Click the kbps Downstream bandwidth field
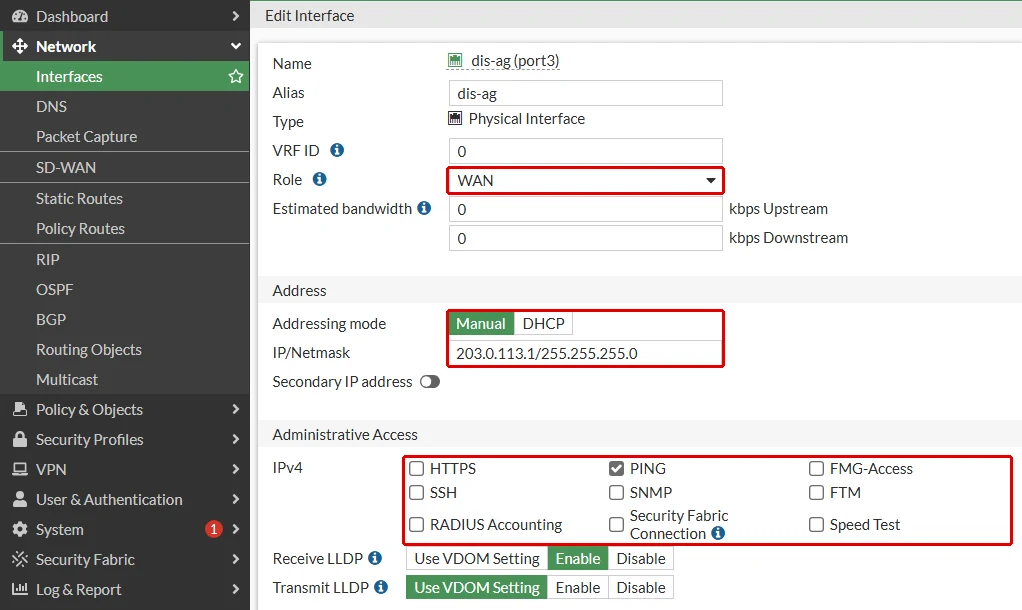The height and width of the screenshot is (610, 1022). coord(585,239)
